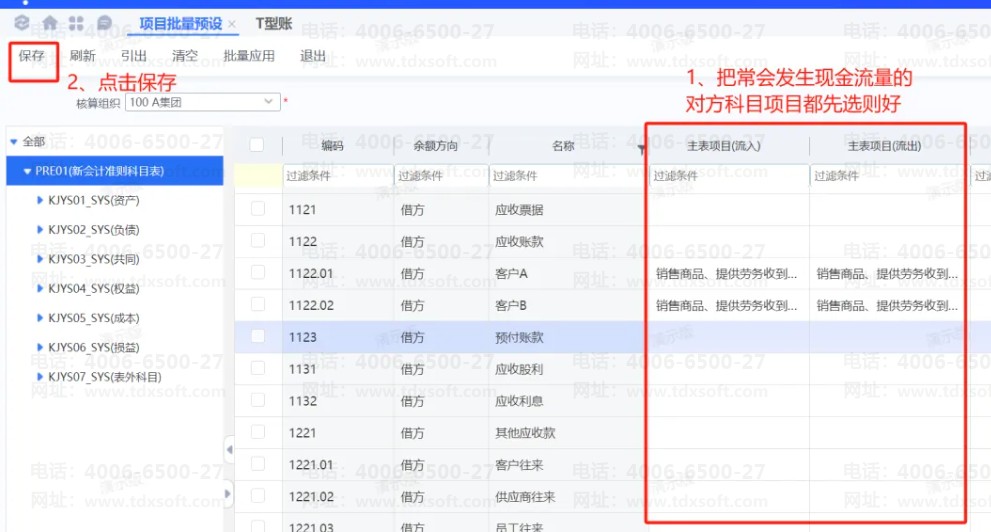The image size is (991, 532).
Task: Tick the select-all header checkbox
Action: click(x=257, y=145)
